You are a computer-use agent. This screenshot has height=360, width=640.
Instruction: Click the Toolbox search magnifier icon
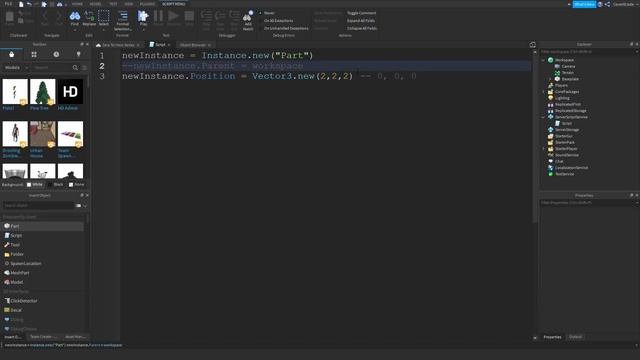(x=75, y=68)
